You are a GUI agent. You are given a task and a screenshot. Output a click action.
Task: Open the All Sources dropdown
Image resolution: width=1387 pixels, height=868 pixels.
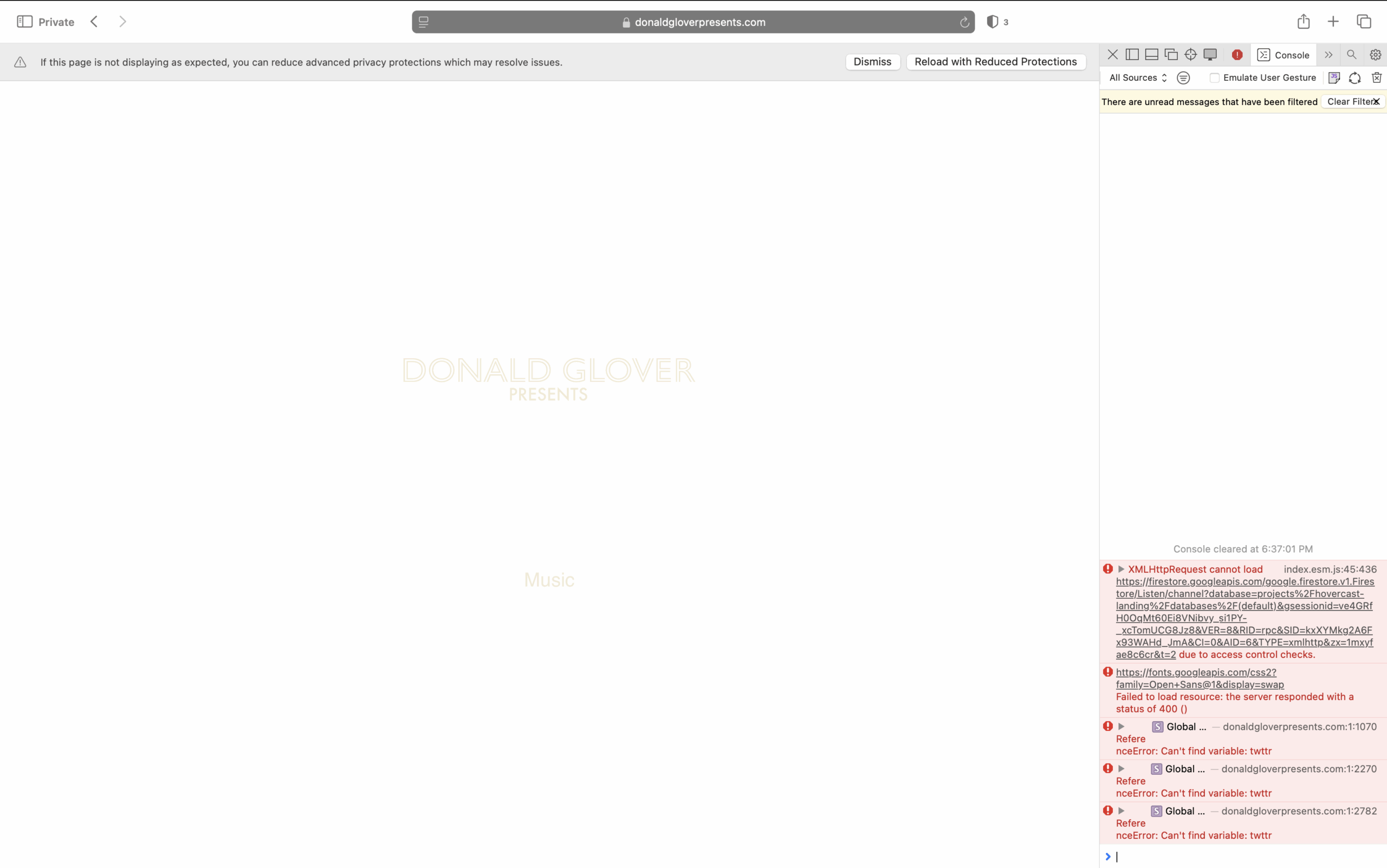pos(1138,77)
